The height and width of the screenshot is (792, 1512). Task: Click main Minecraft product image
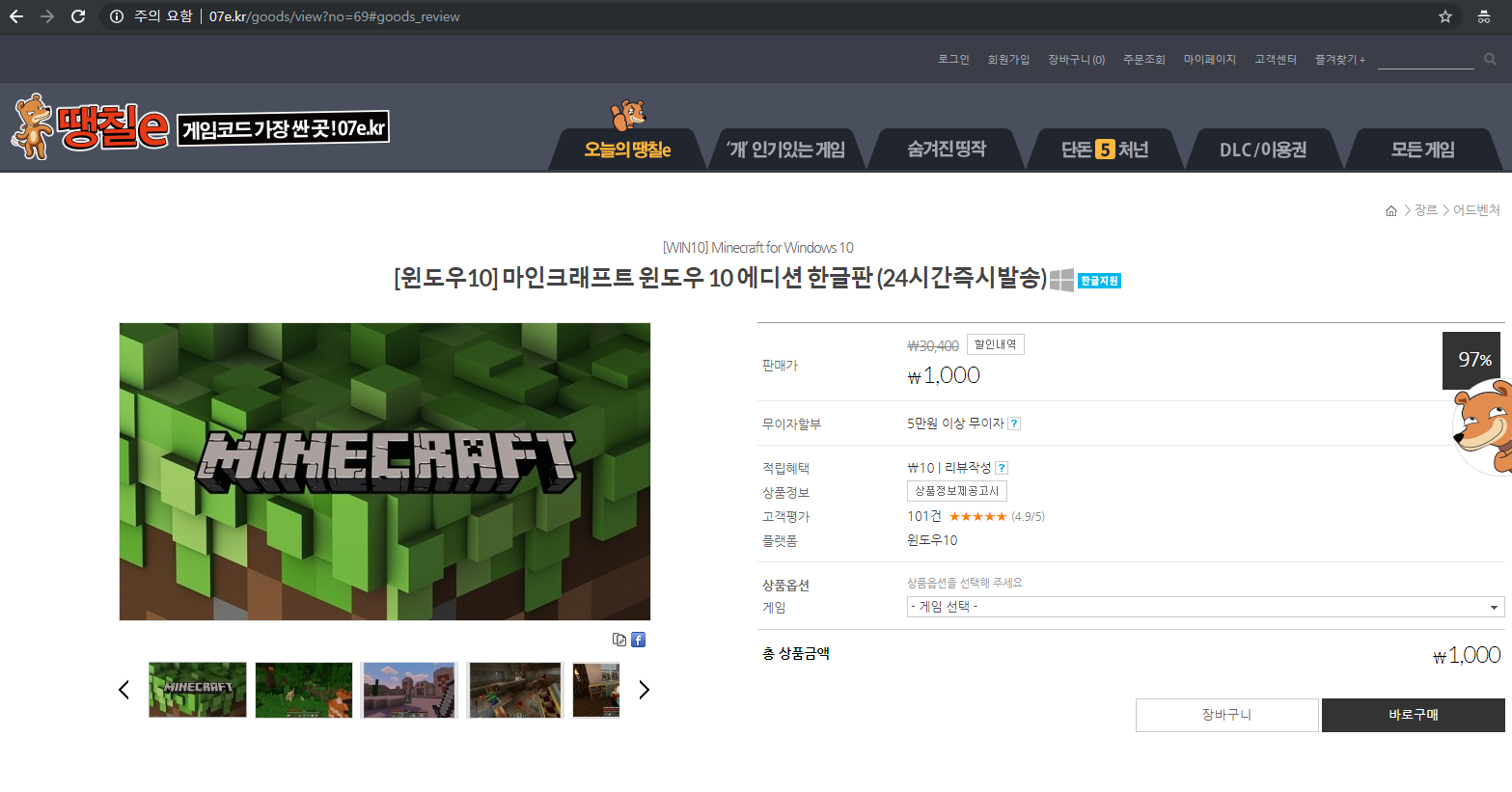385,472
